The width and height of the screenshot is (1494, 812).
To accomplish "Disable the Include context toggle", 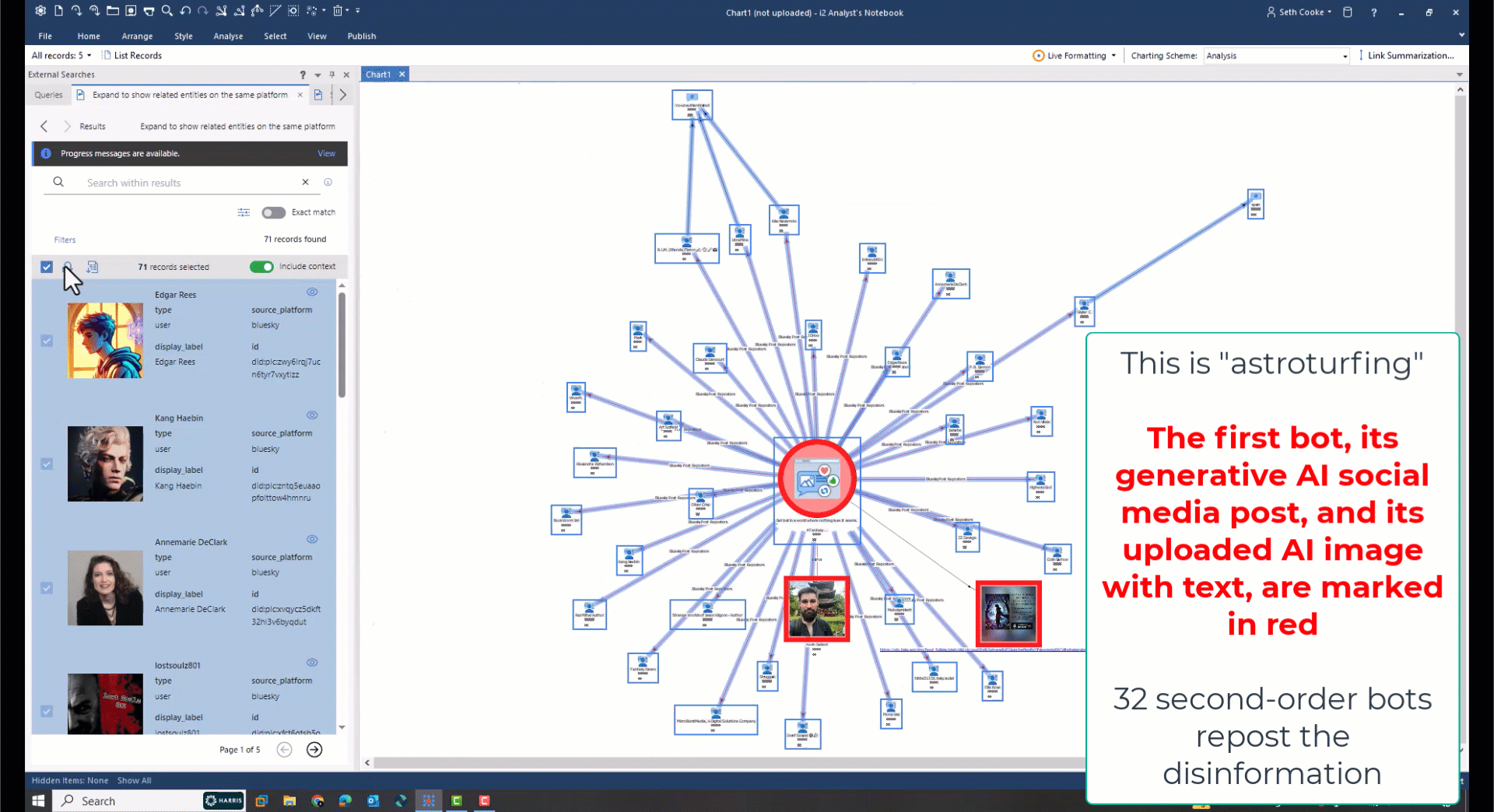I will pos(261,267).
